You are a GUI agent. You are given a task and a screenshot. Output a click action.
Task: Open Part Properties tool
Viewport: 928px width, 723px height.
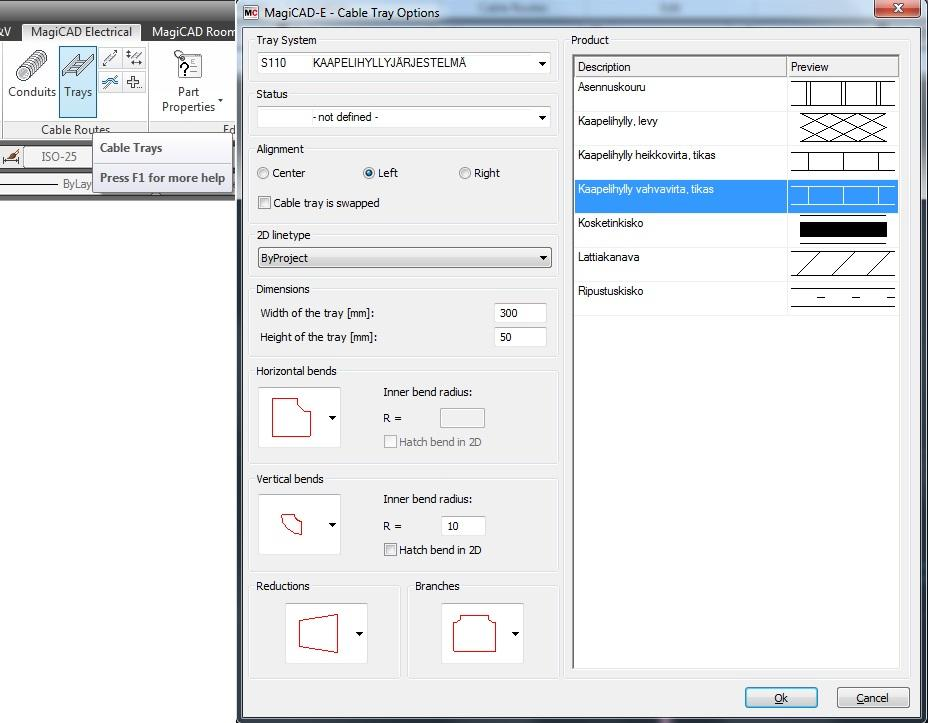(188, 81)
